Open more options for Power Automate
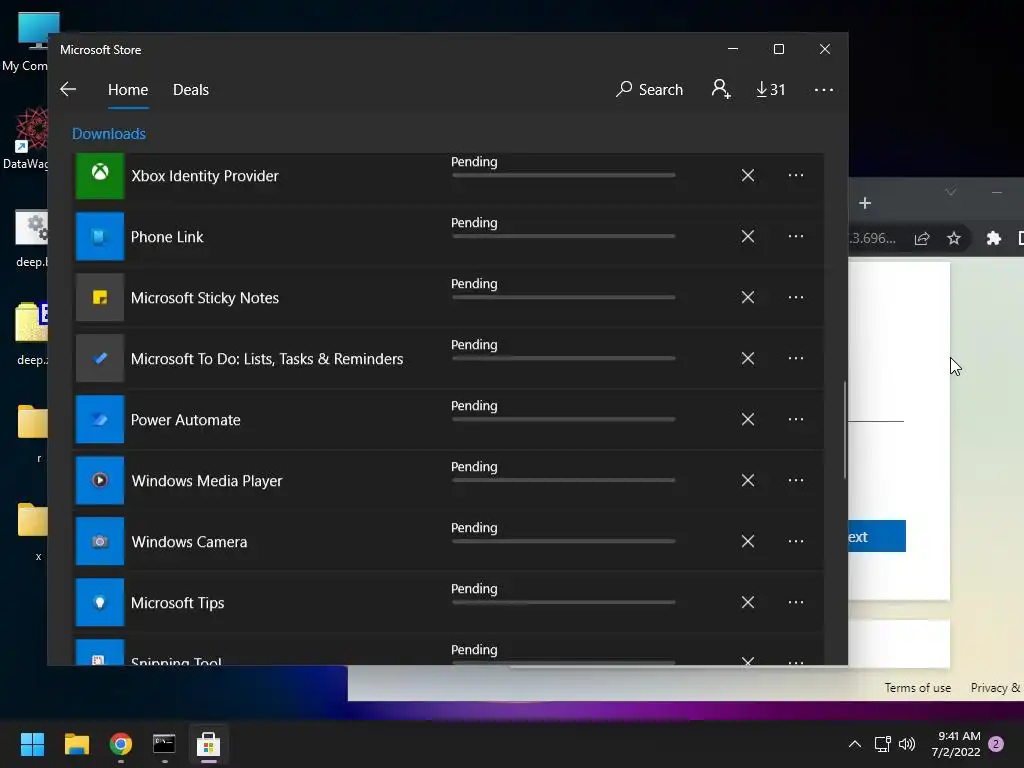 pyautogui.click(x=795, y=419)
